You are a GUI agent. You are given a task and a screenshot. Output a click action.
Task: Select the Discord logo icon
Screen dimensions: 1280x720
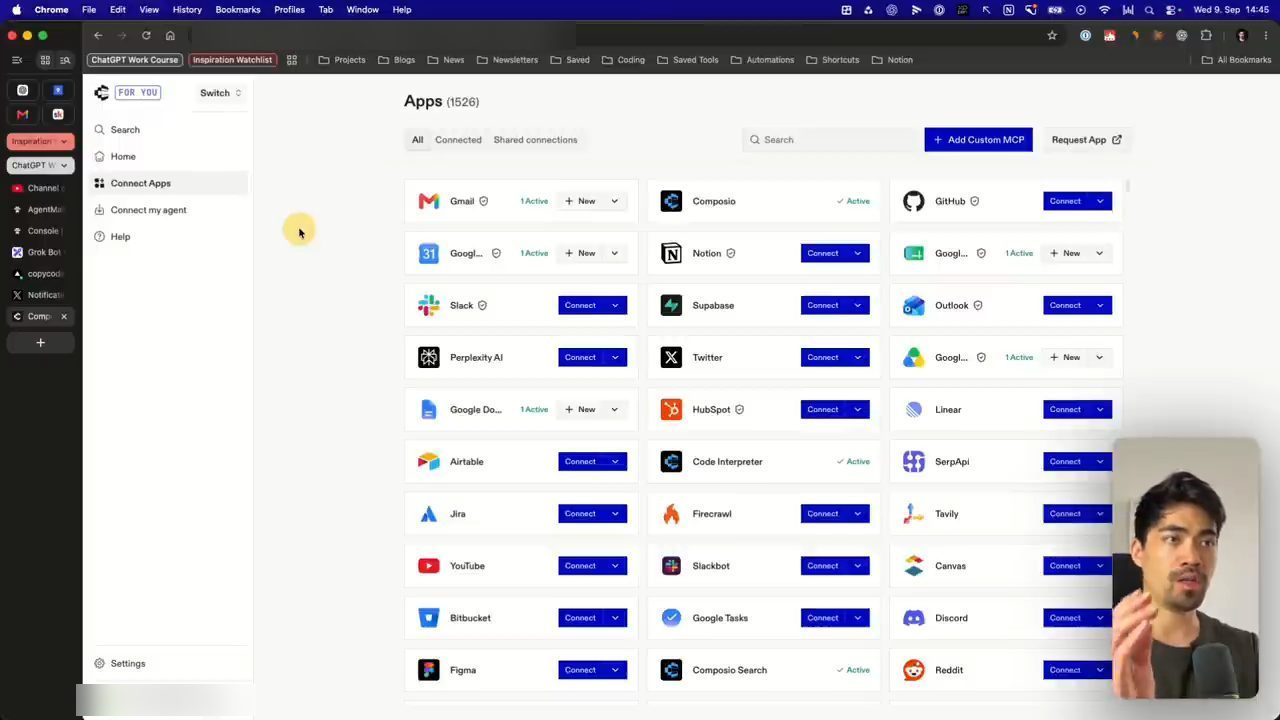click(914, 618)
